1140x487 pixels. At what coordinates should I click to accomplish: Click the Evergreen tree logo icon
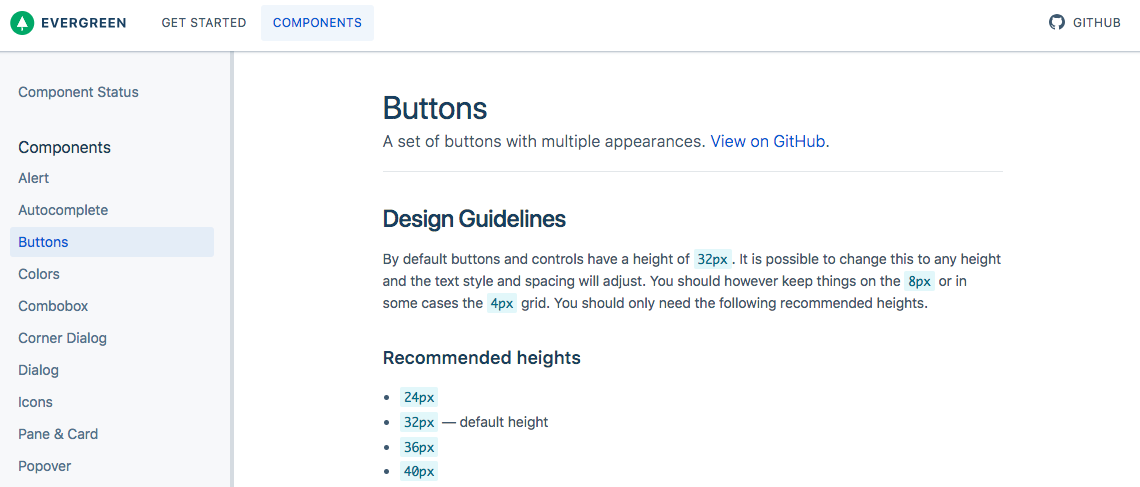click(23, 23)
